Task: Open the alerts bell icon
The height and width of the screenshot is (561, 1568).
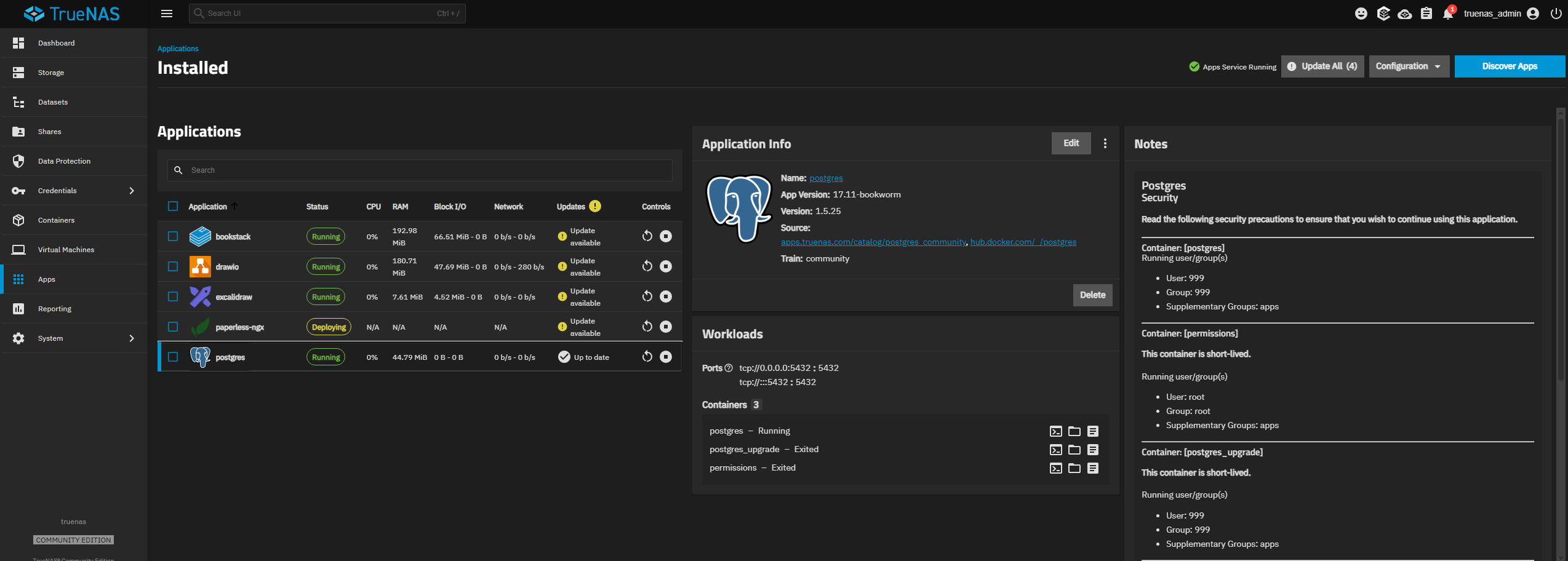Action: click(1448, 14)
